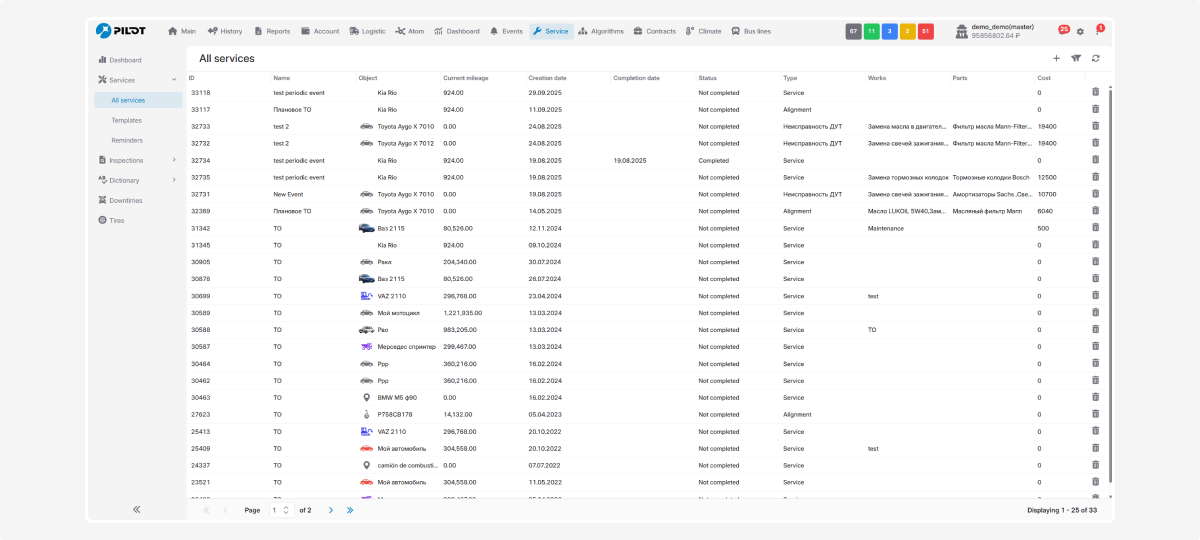The width and height of the screenshot is (1200, 540).
Task: Delete service row 32734 with trash icon
Action: [1095, 160]
